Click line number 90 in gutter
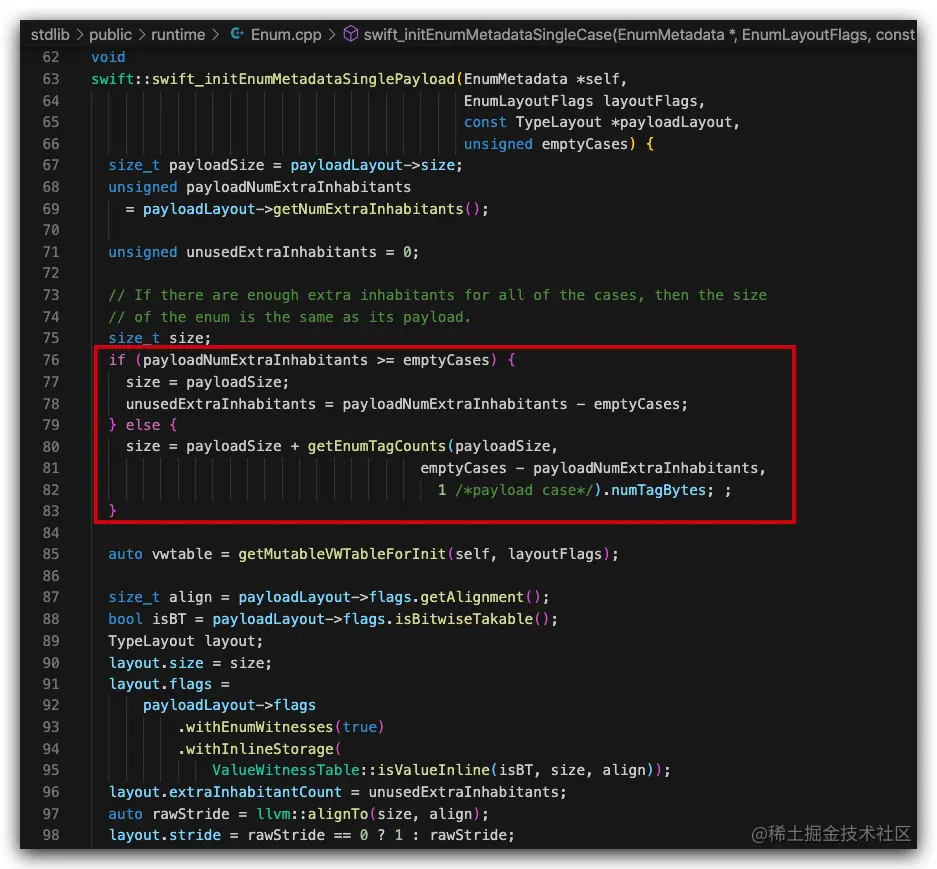 [51, 663]
